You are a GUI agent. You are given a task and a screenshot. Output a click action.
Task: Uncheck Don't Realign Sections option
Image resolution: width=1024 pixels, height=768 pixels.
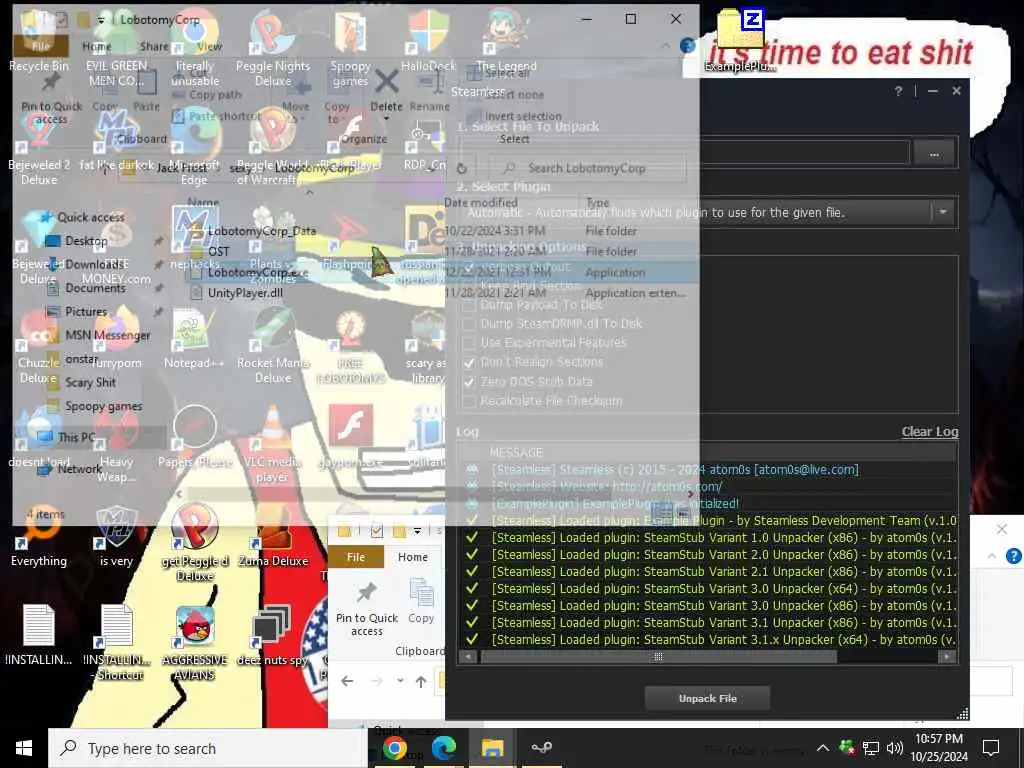coord(469,362)
